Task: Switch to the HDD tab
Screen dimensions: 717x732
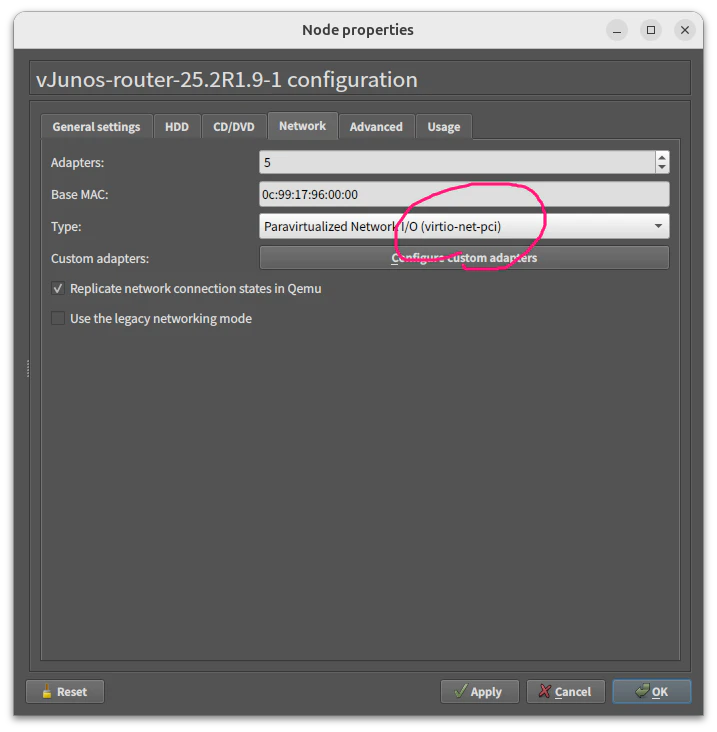Action: 177,127
